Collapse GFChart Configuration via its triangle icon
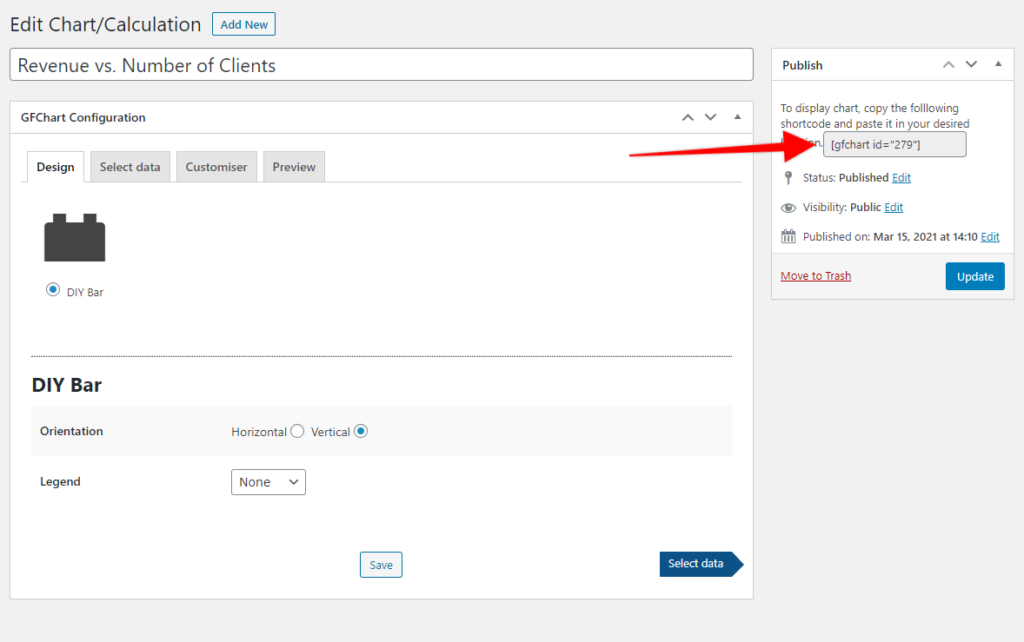 (x=737, y=117)
